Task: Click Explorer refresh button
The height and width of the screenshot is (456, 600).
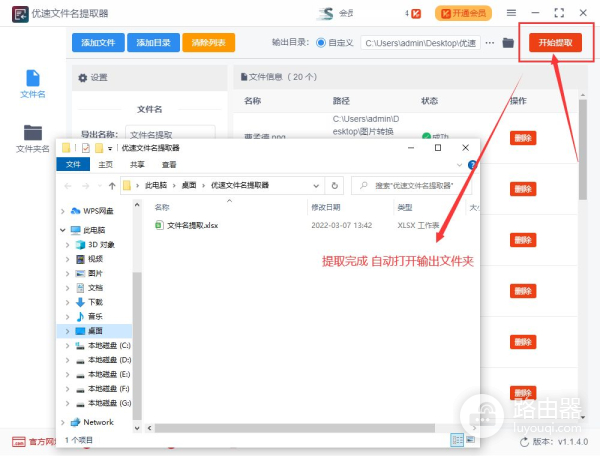Action: pyautogui.click(x=334, y=186)
